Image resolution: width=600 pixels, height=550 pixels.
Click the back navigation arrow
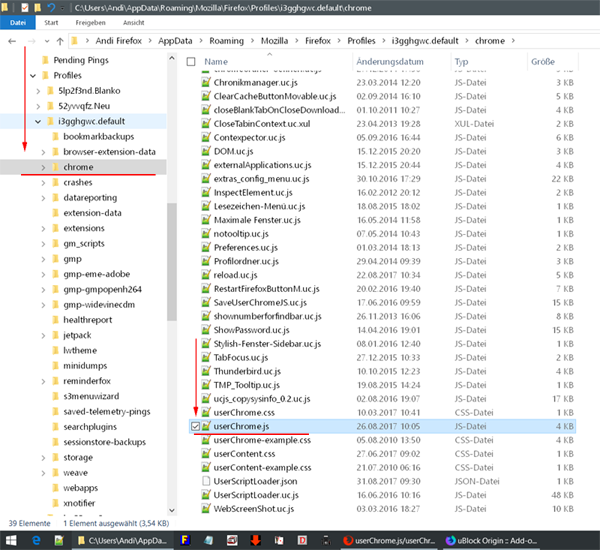click(x=11, y=41)
